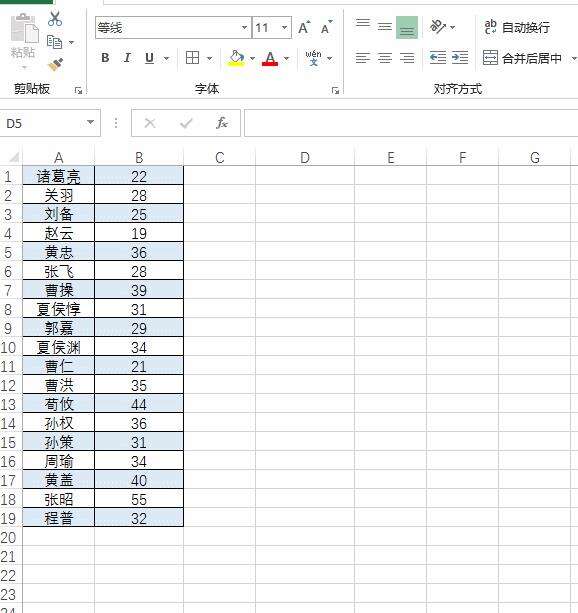Click the Paste clipboard icon
This screenshot has height=613, width=578.
(24, 28)
